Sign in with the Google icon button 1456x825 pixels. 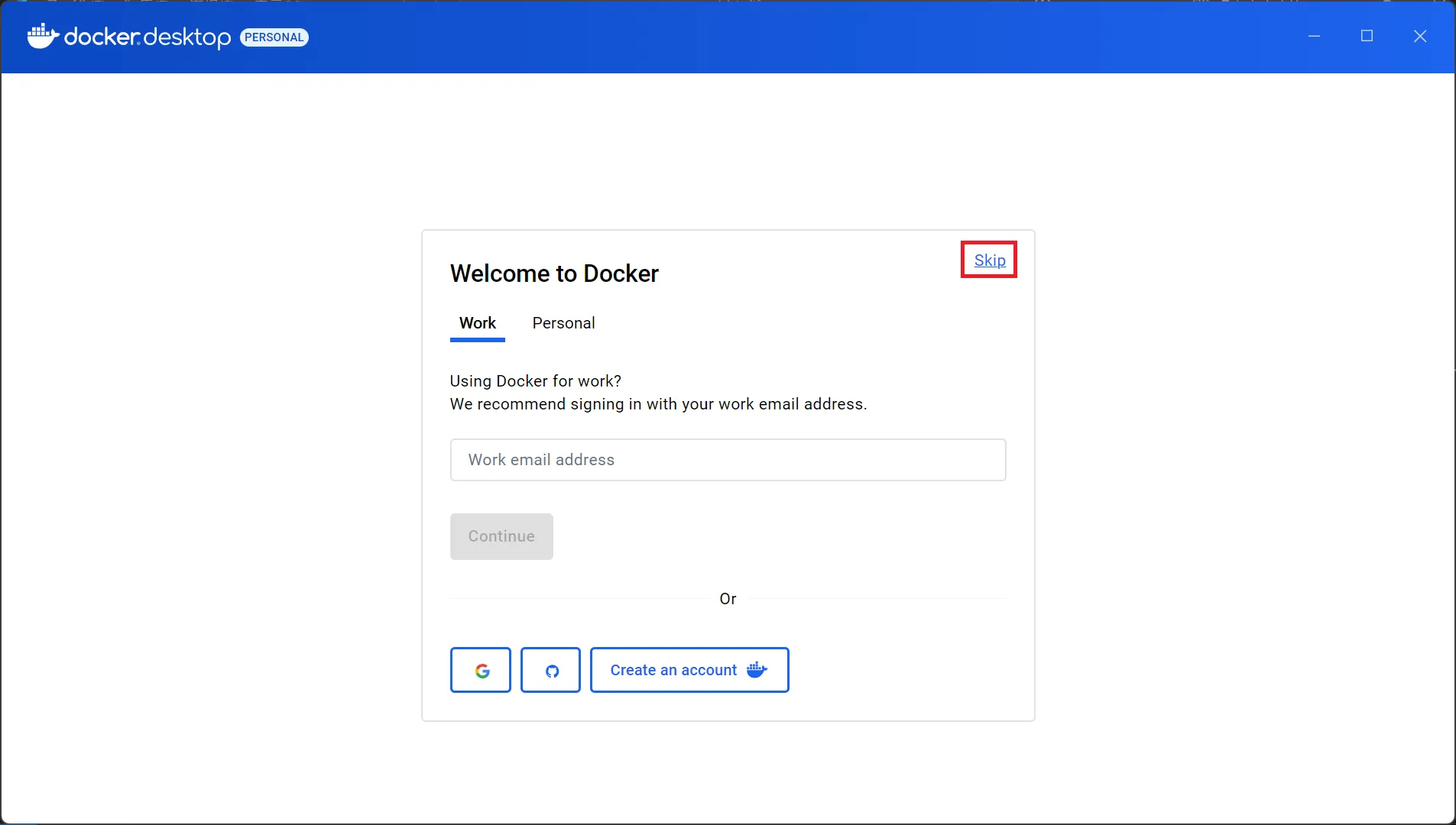click(480, 670)
